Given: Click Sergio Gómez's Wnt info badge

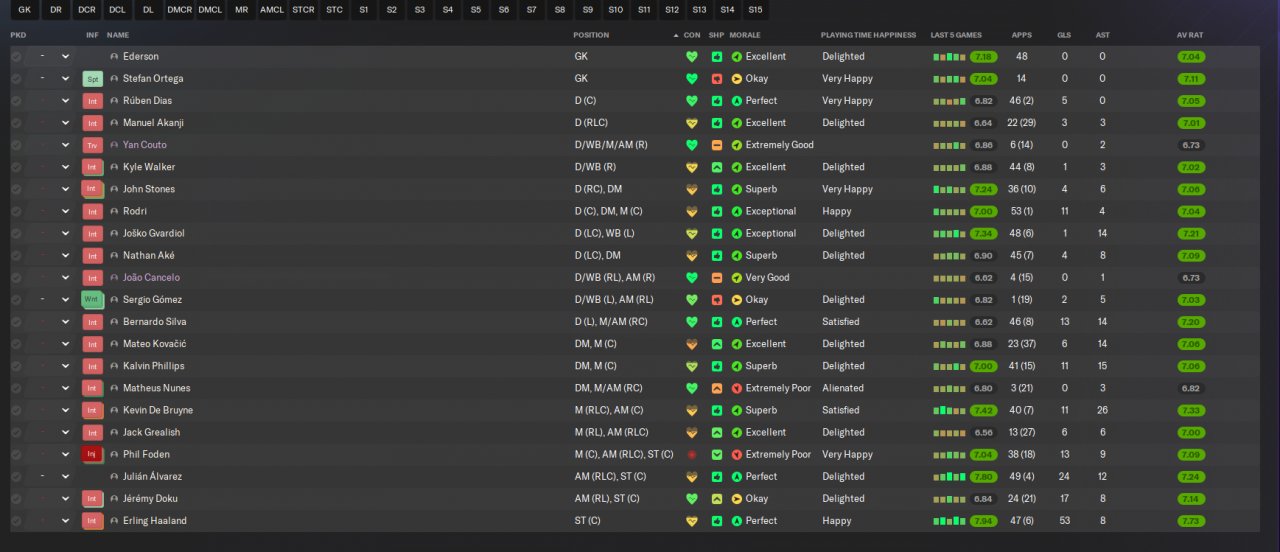Looking at the screenshot, I should click(93, 300).
